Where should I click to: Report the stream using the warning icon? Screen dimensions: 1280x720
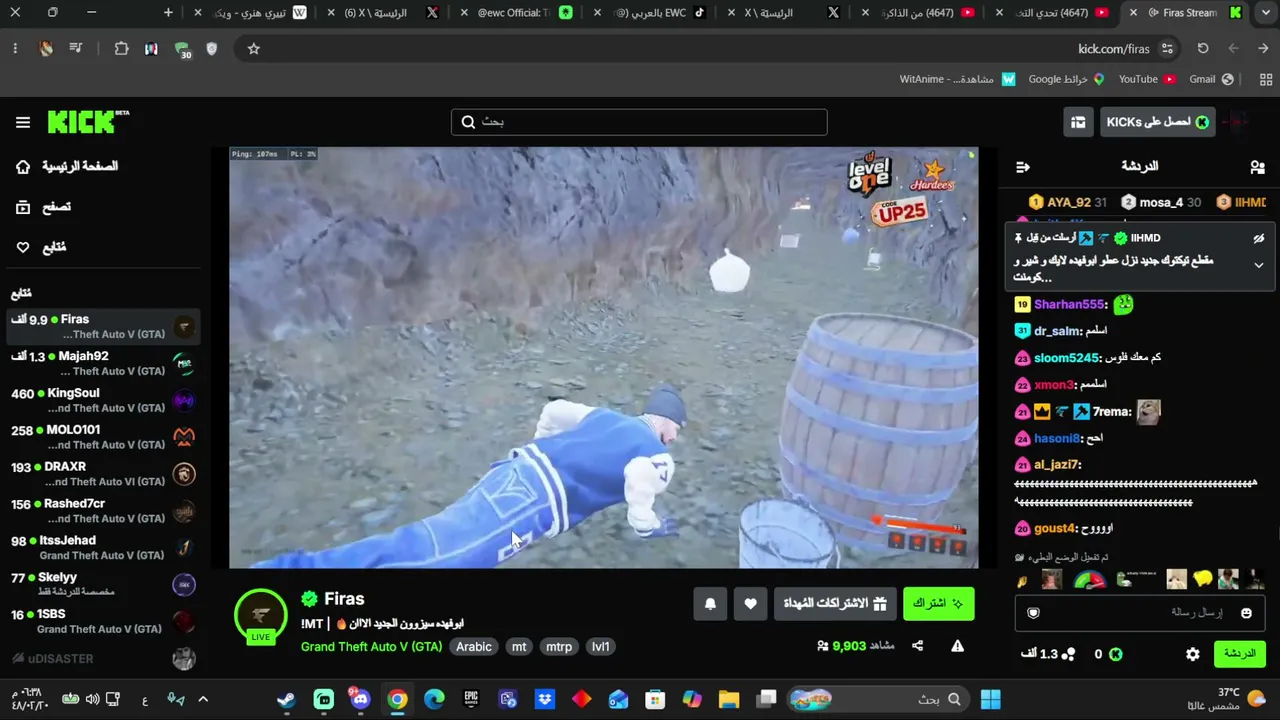[x=957, y=646]
